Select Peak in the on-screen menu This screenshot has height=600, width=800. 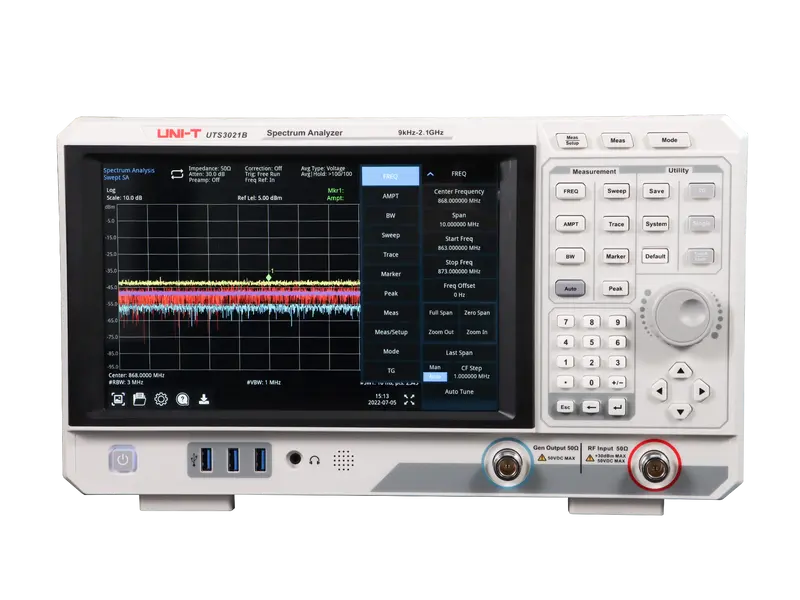390,293
